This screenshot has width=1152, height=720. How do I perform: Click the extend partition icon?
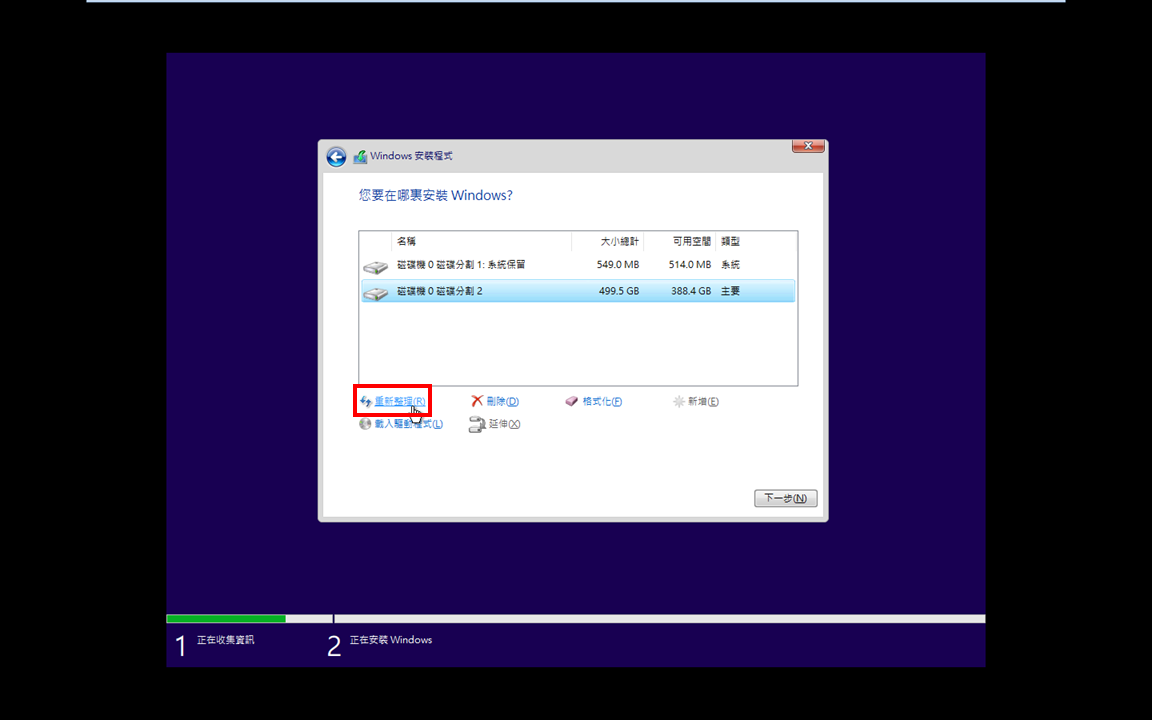pyautogui.click(x=477, y=425)
